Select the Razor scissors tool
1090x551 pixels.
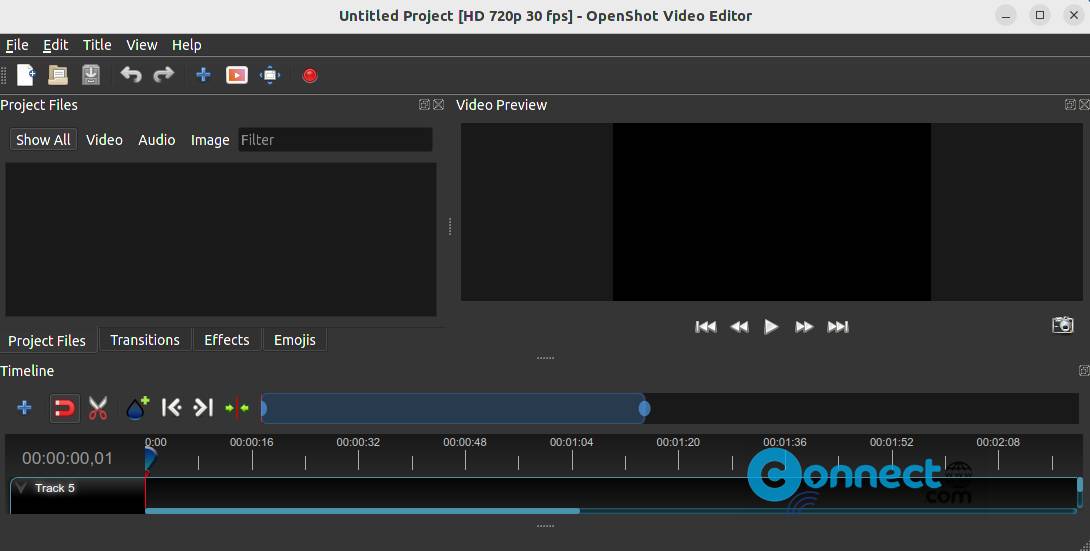(x=98, y=408)
